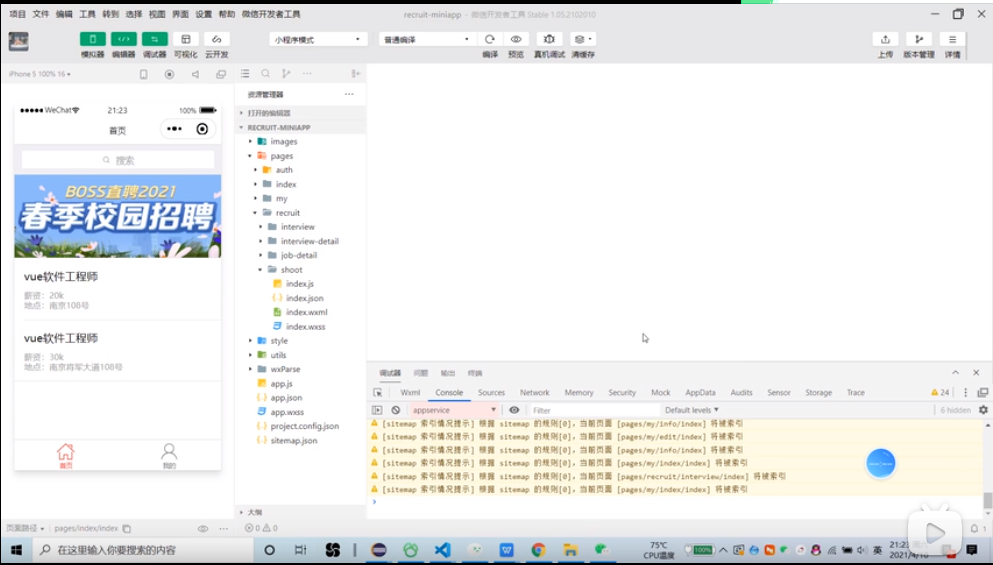
Task: Click the user avatar thumbnail
Action: pos(18,42)
